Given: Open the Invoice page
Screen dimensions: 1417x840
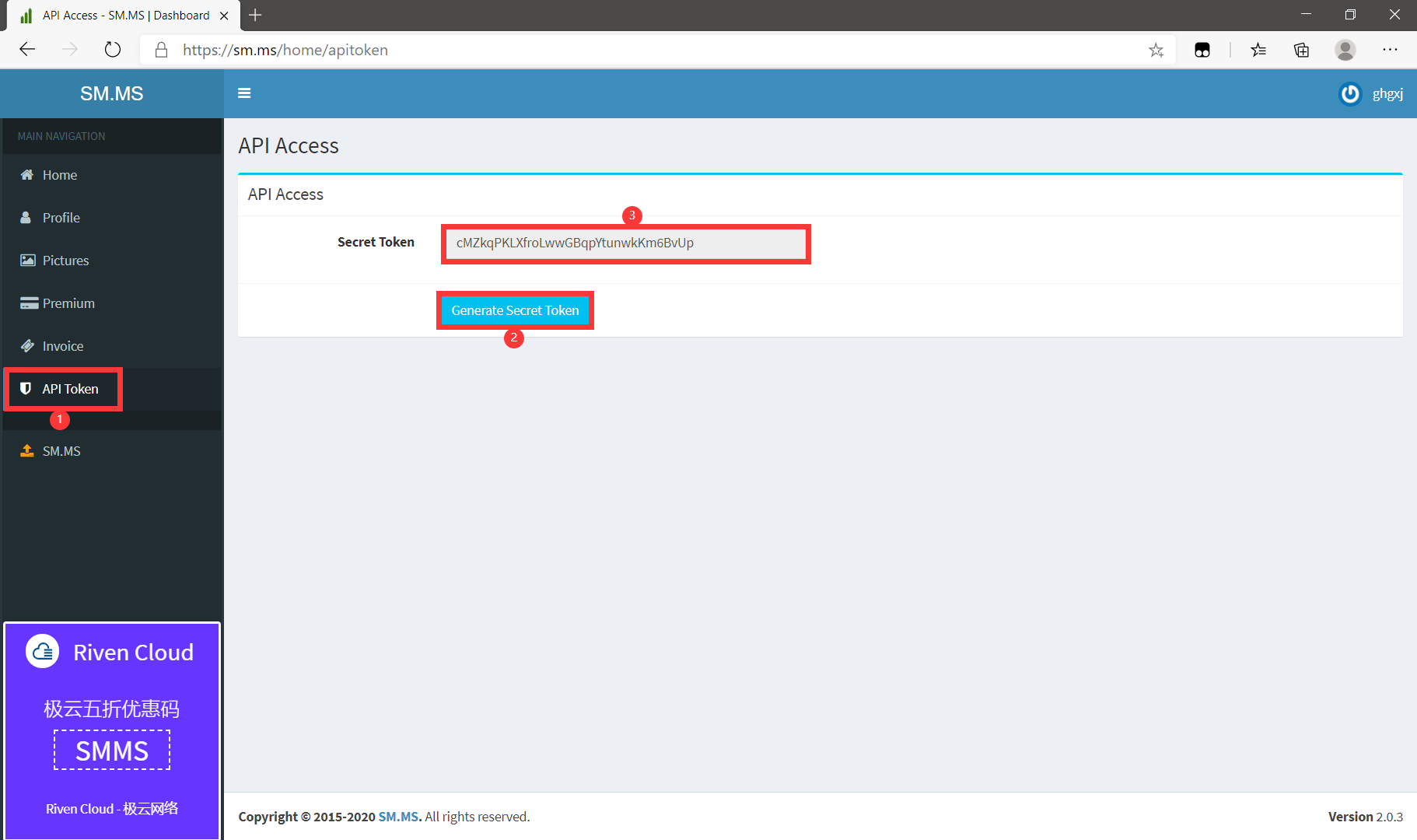Looking at the screenshot, I should (112, 346).
